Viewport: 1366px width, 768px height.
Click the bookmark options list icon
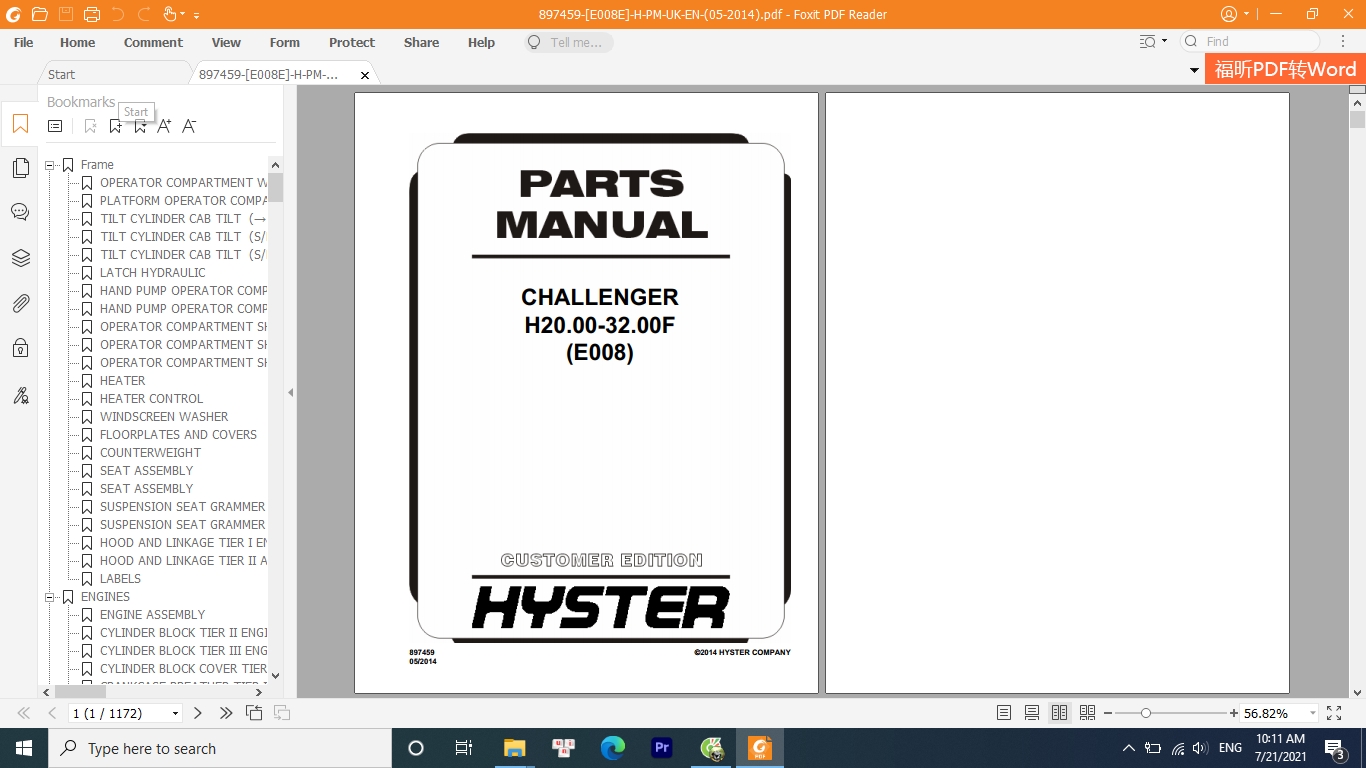55,126
